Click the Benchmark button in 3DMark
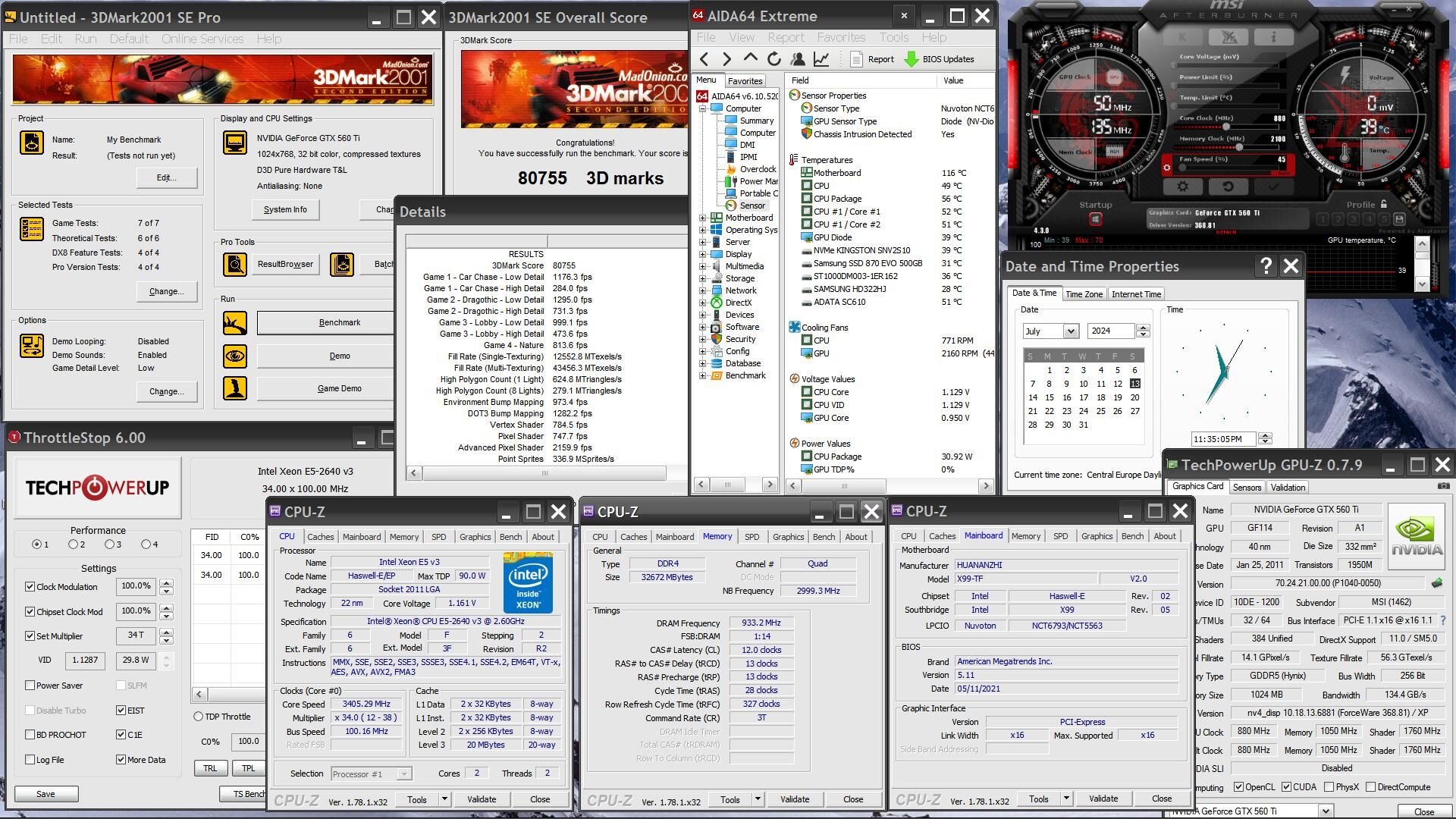 [x=339, y=323]
